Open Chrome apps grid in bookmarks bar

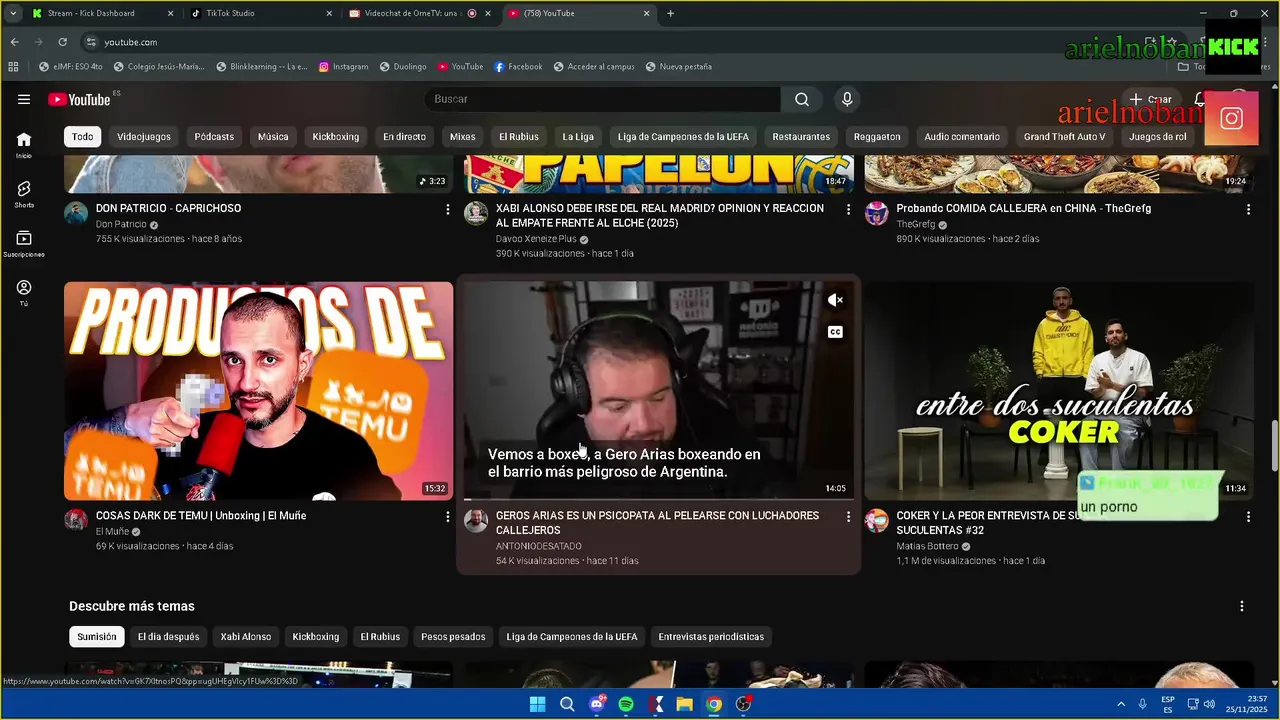[x=13, y=67]
